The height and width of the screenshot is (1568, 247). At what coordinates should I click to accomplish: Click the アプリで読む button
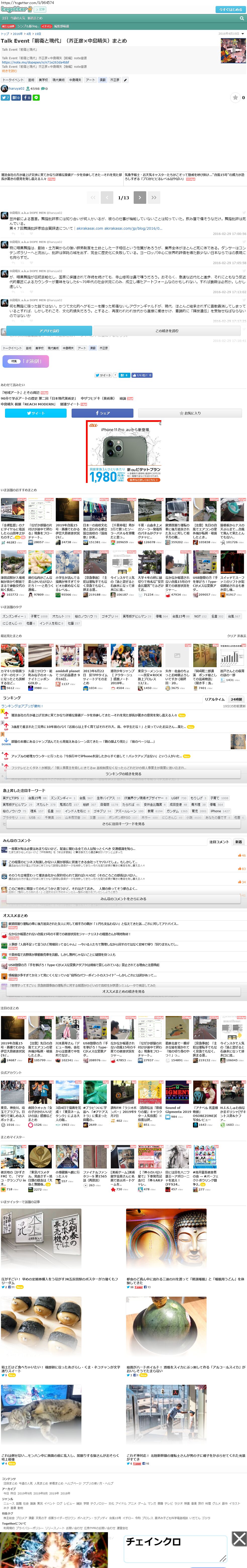click(x=50, y=331)
